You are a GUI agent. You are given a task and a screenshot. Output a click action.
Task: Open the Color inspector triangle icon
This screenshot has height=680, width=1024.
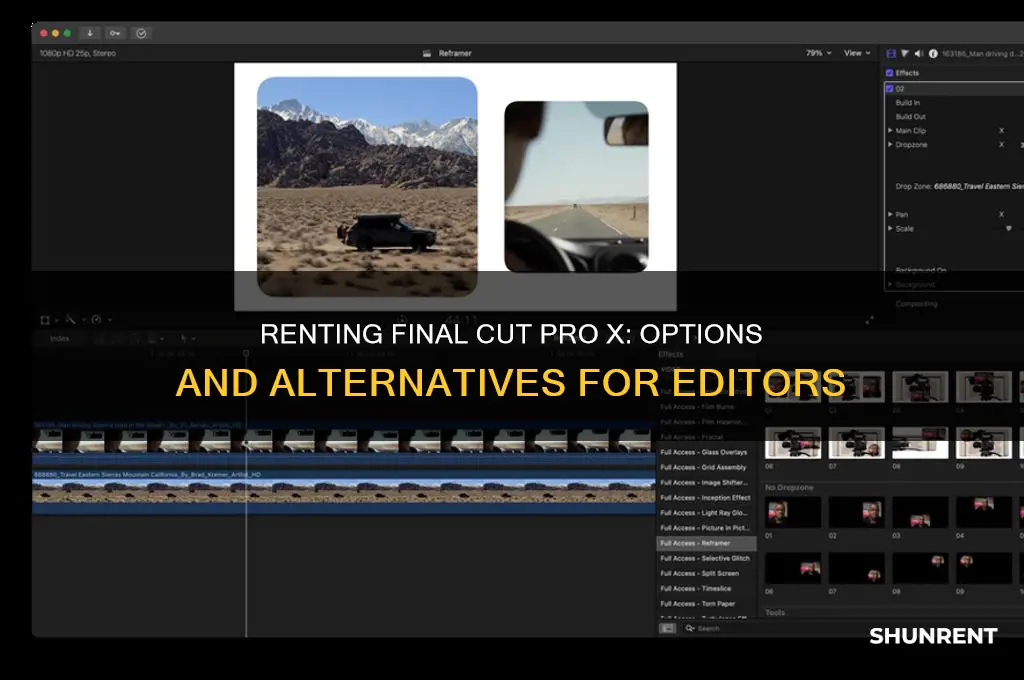tap(904, 54)
